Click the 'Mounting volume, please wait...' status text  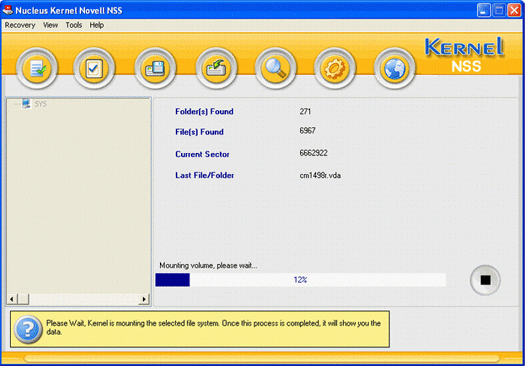coord(208,266)
